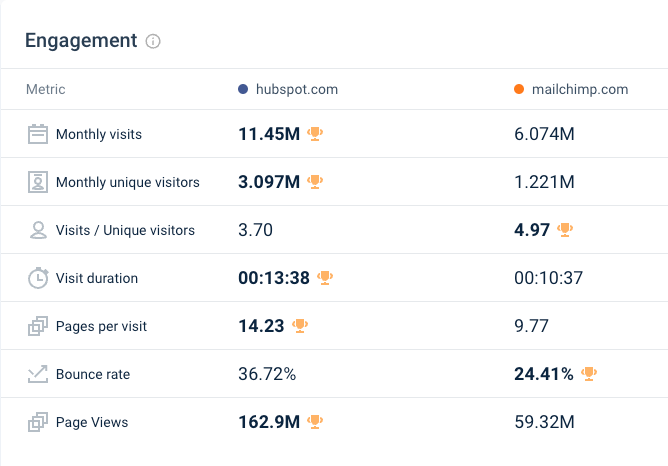Select the 11.45M hubspot visits value

click(x=269, y=134)
